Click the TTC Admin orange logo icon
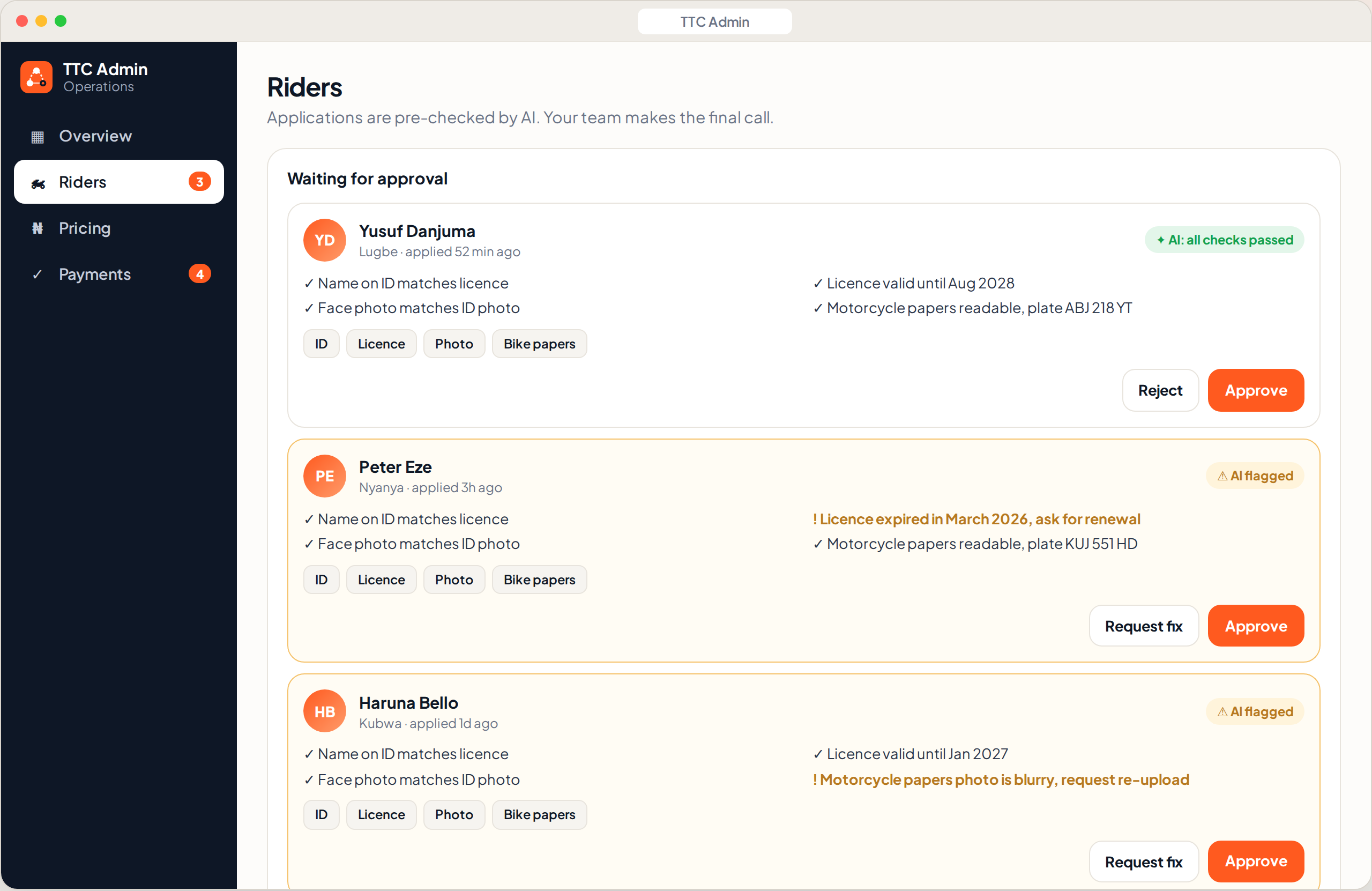Image resolution: width=1372 pixels, height=891 pixels. click(36, 77)
